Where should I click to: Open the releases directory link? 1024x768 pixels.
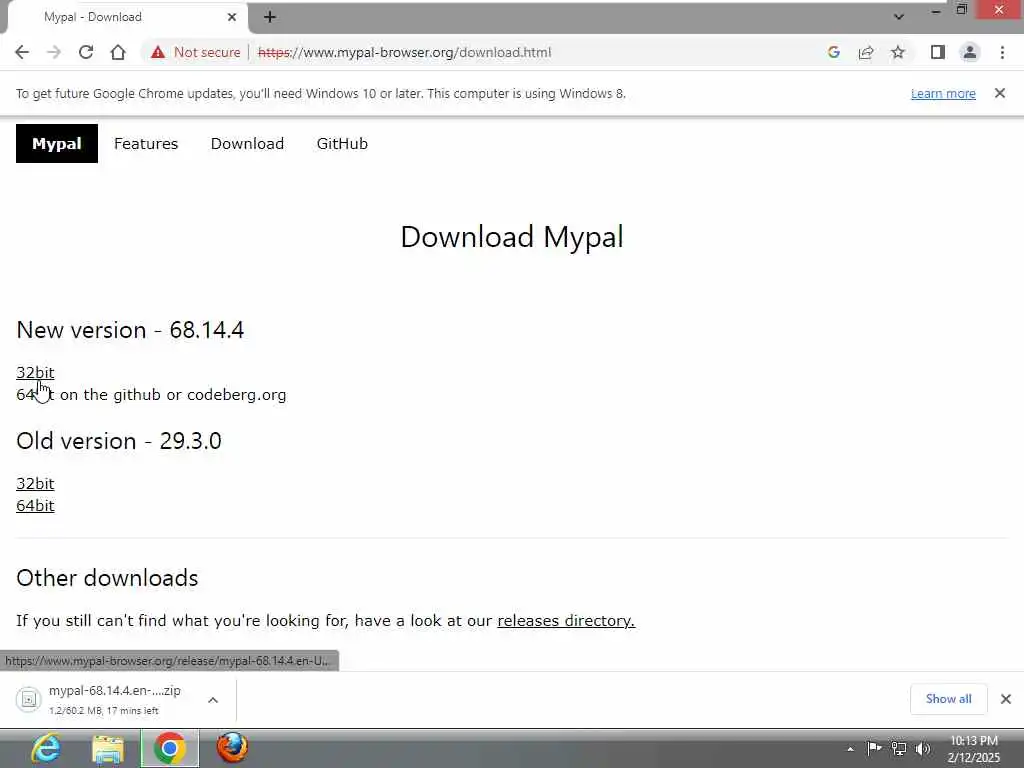[566, 620]
